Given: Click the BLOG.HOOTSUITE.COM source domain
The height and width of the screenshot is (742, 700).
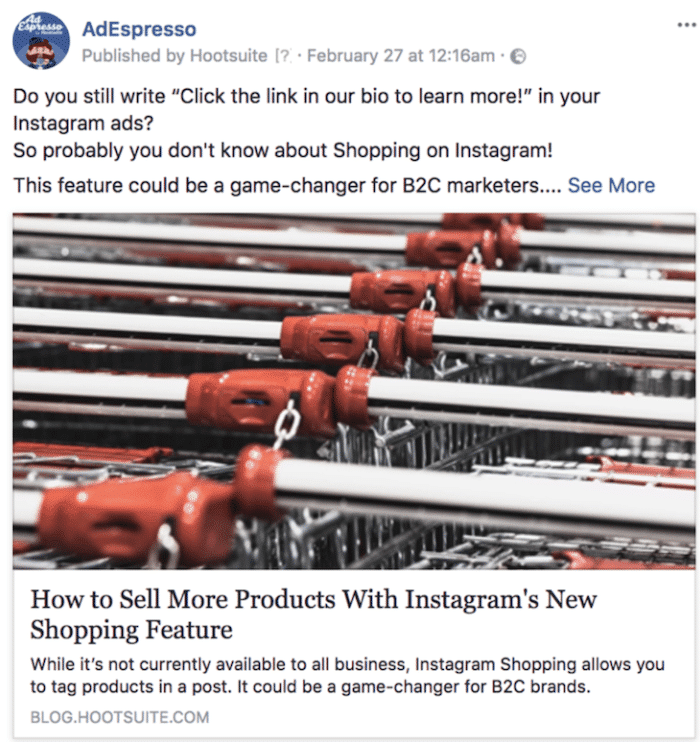Looking at the screenshot, I should tap(120, 717).
